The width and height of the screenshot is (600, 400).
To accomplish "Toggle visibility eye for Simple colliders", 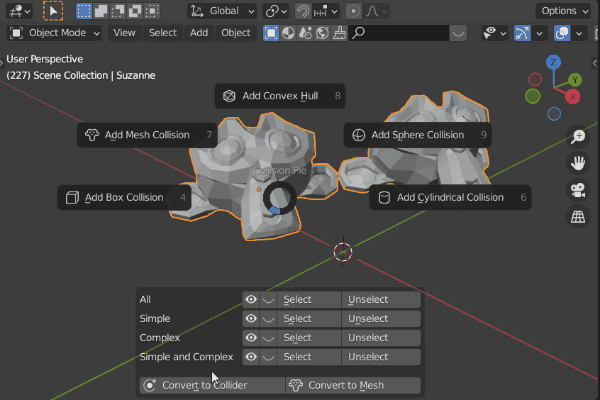I will point(250,319).
